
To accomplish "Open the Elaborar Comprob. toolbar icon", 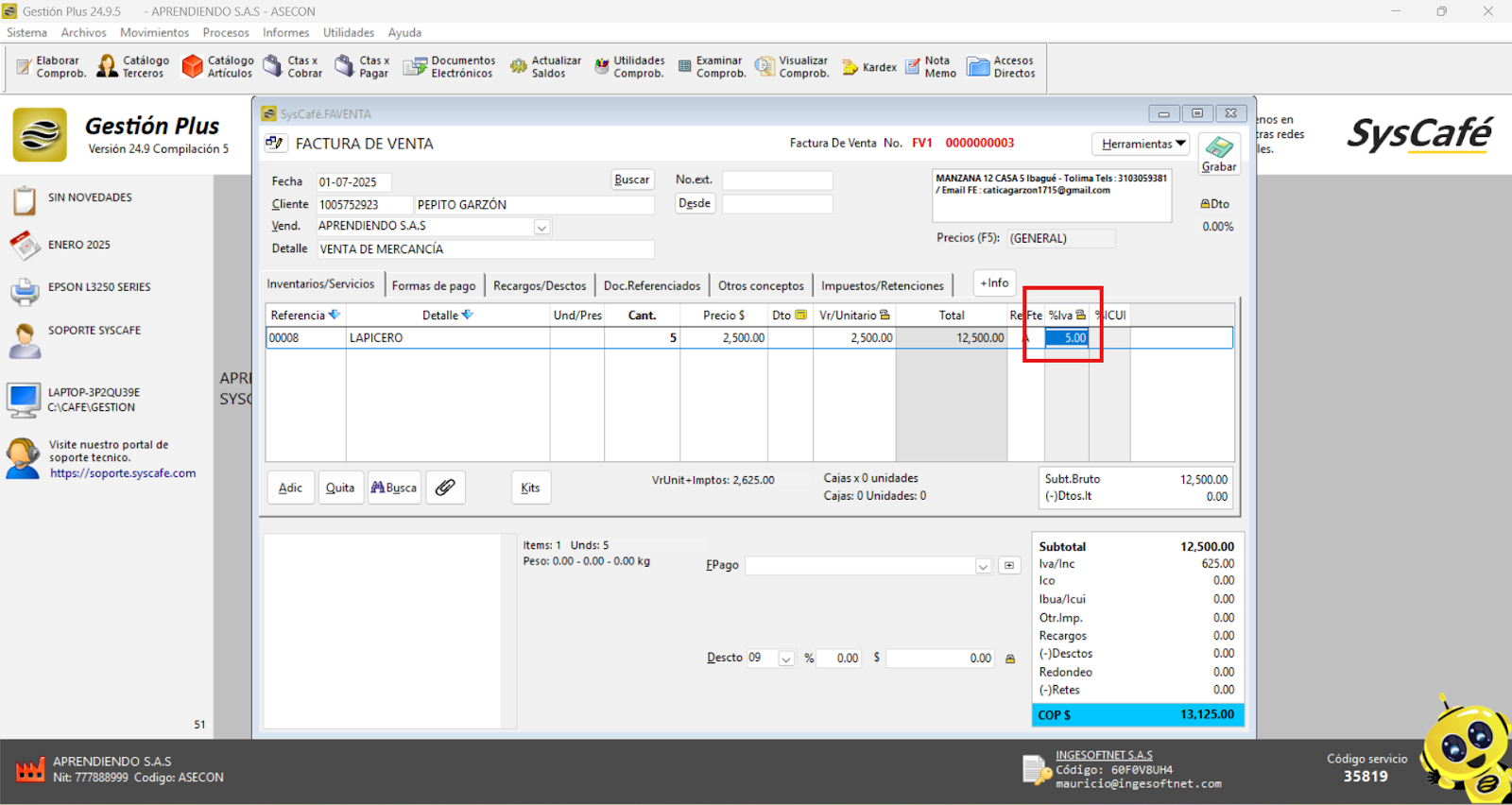I will (51, 67).
